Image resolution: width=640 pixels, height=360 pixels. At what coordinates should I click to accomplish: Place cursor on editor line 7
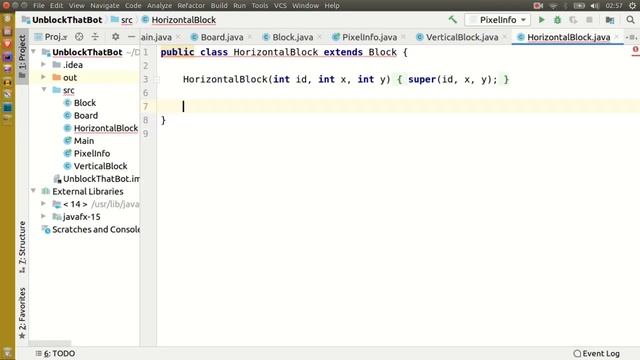click(x=398, y=107)
